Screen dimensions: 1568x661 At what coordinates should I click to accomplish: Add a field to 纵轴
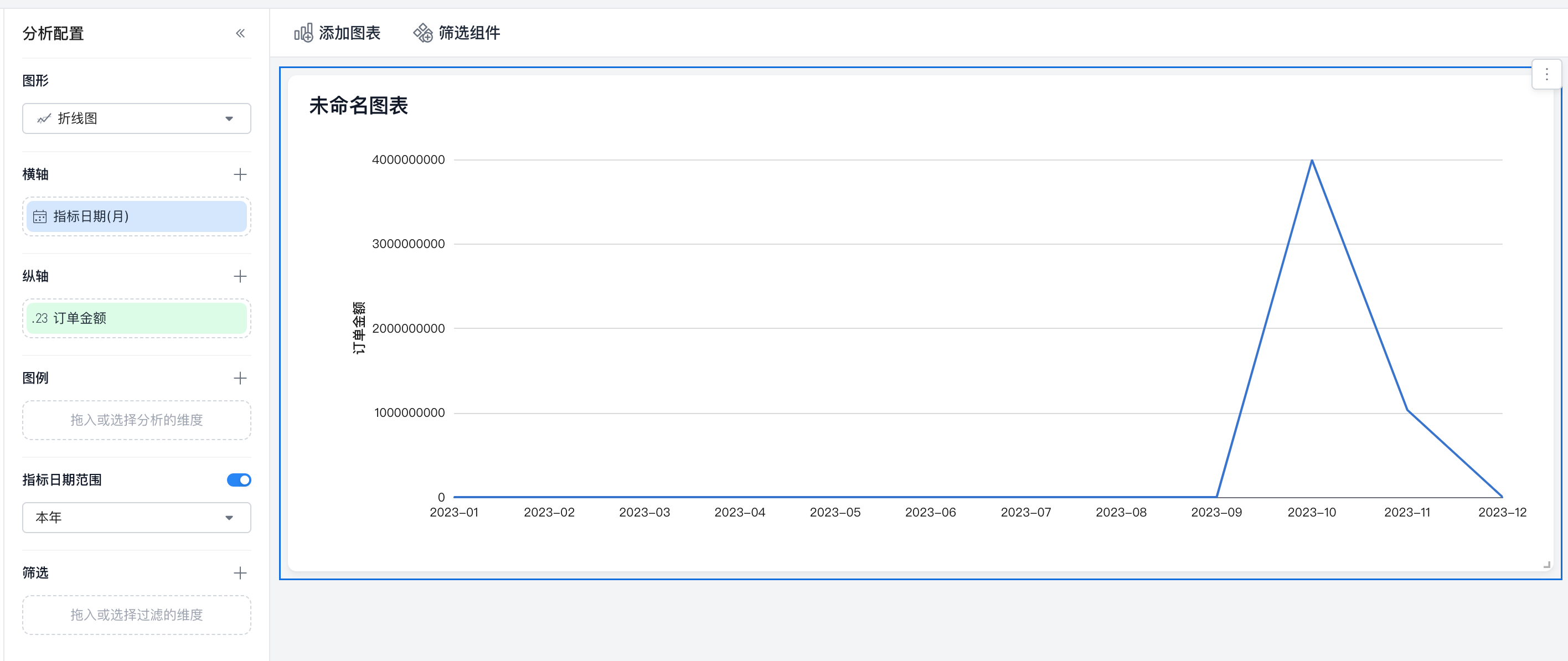[240, 276]
